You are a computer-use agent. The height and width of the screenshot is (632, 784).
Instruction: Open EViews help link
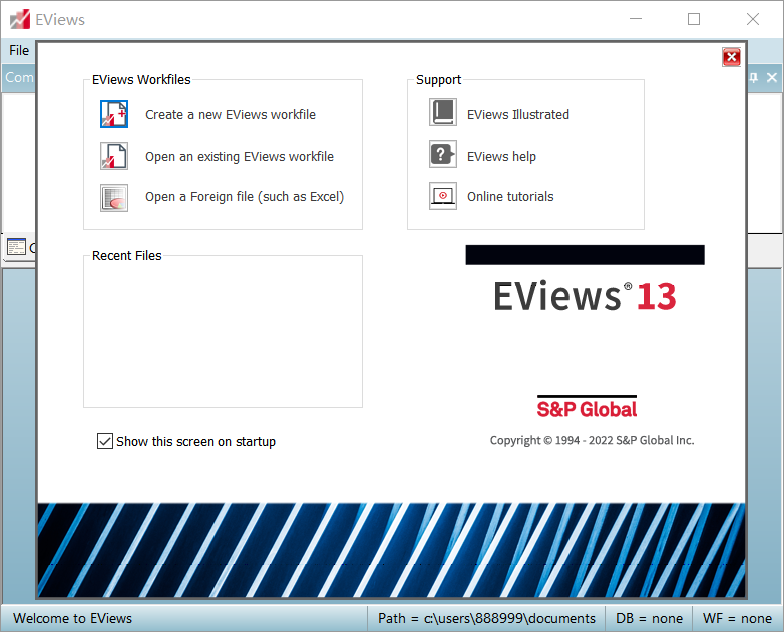coord(501,156)
